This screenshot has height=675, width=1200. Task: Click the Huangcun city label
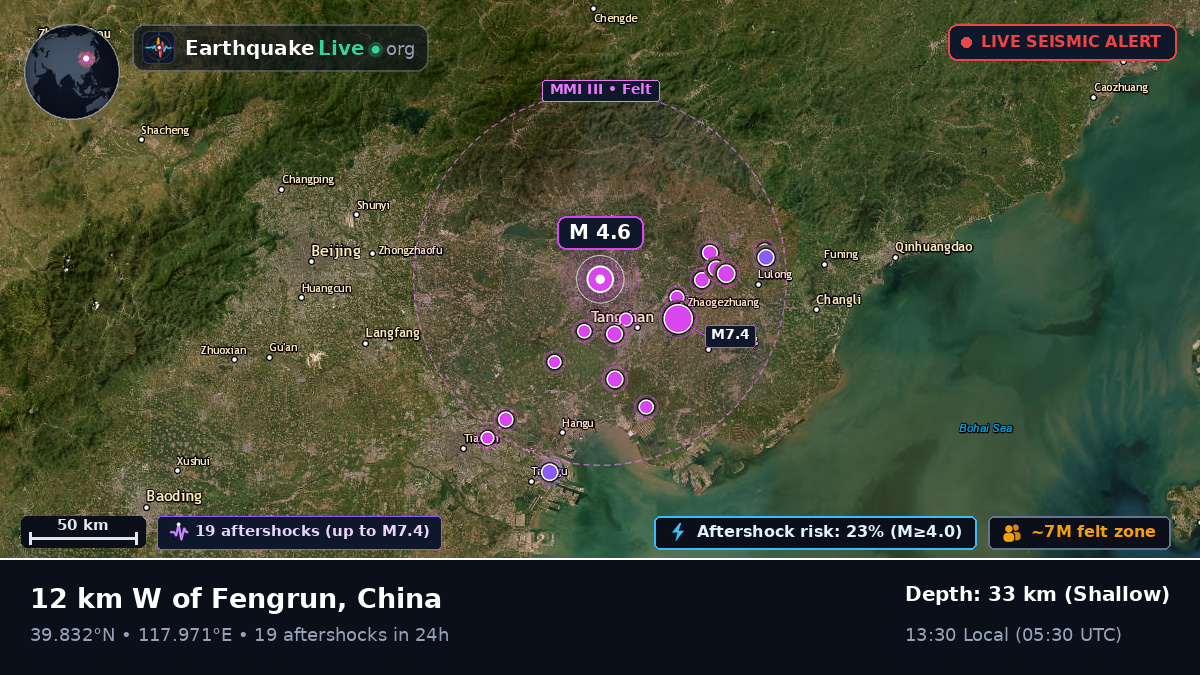pyautogui.click(x=326, y=288)
